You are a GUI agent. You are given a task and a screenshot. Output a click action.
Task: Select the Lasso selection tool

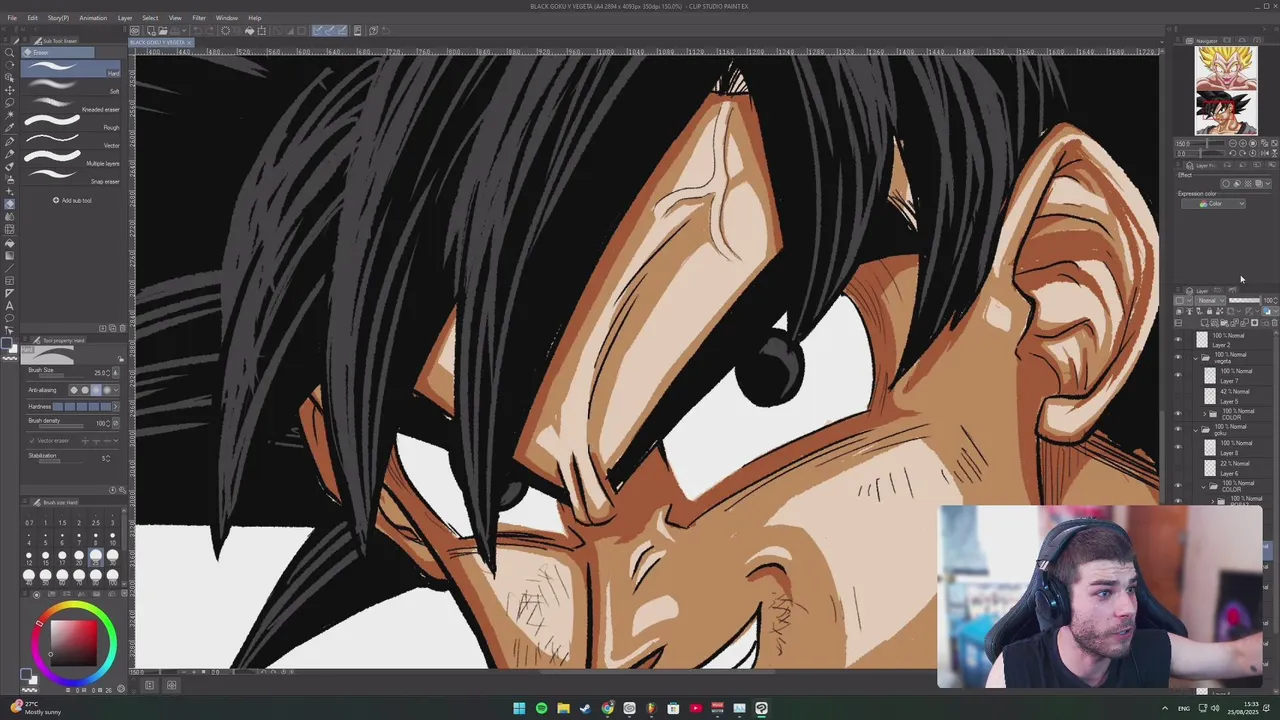(x=9, y=103)
